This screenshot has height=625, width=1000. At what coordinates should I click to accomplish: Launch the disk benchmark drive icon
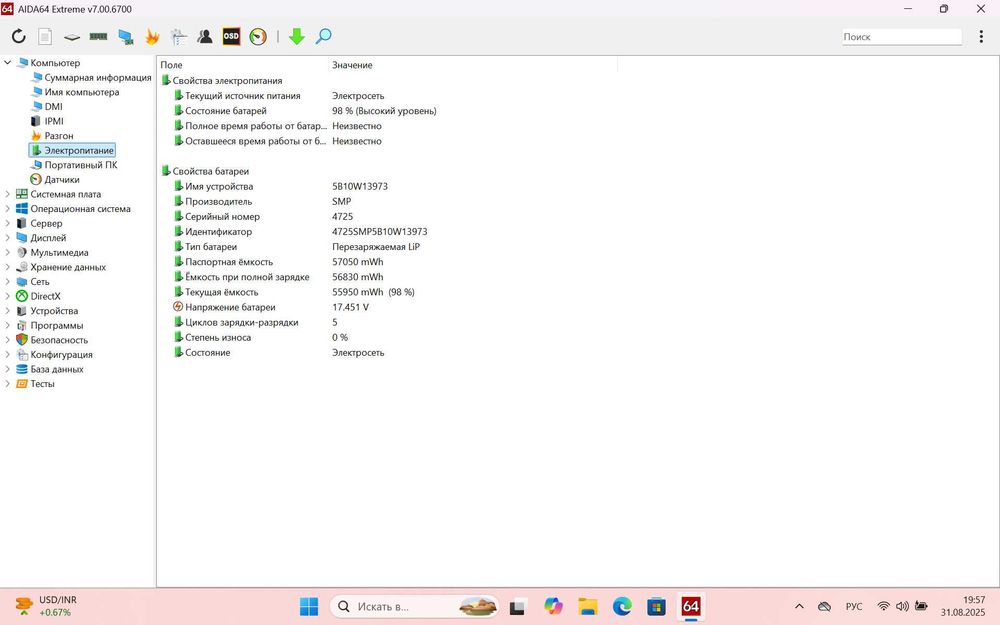(71, 37)
